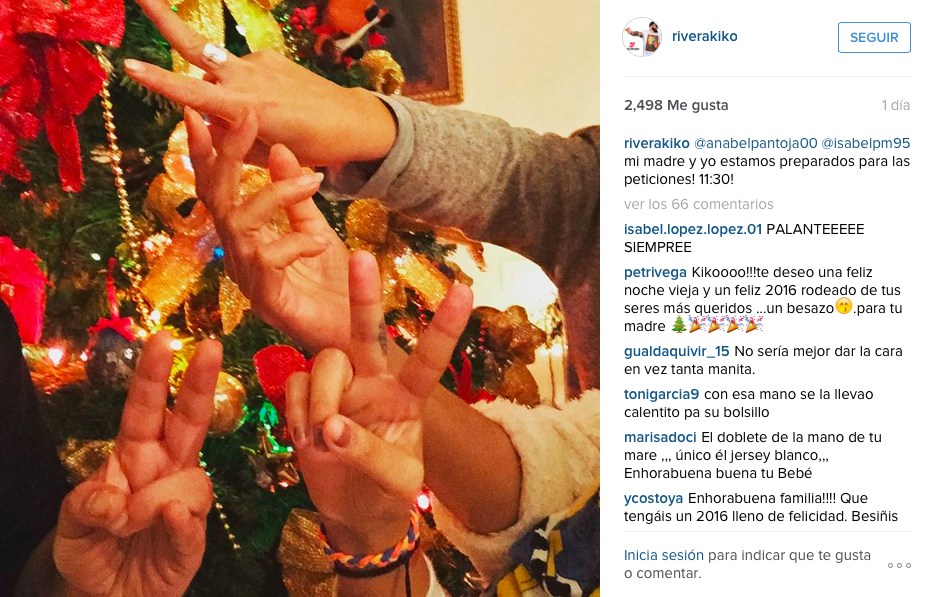
Task: Click the 2,498 Me gusta count
Action: pyautogui.click(x=676, y=105)
